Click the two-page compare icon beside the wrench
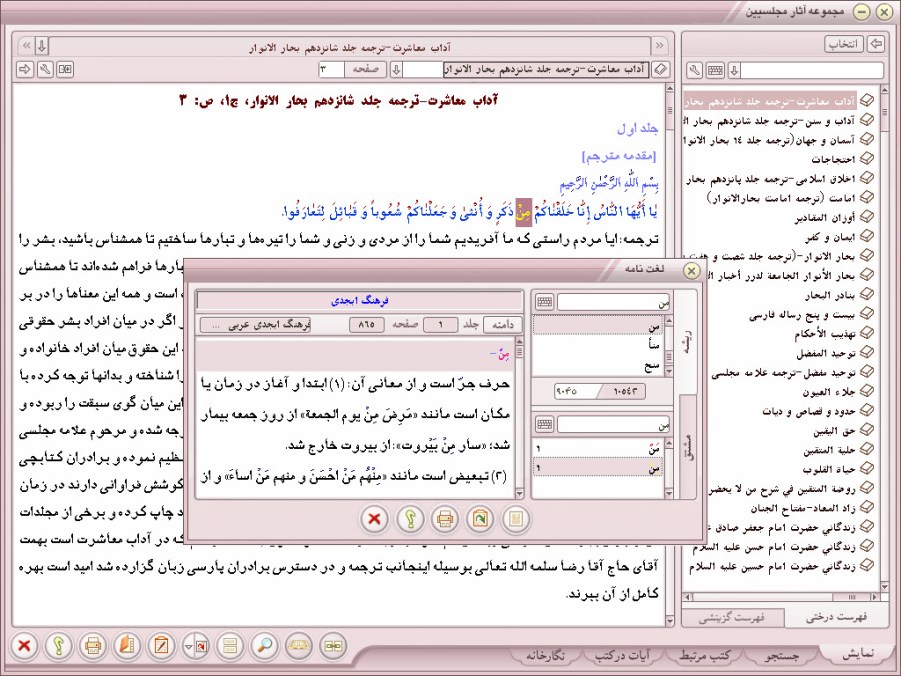The width and height of the screenshot is (901, 676). tap(65, 70)
